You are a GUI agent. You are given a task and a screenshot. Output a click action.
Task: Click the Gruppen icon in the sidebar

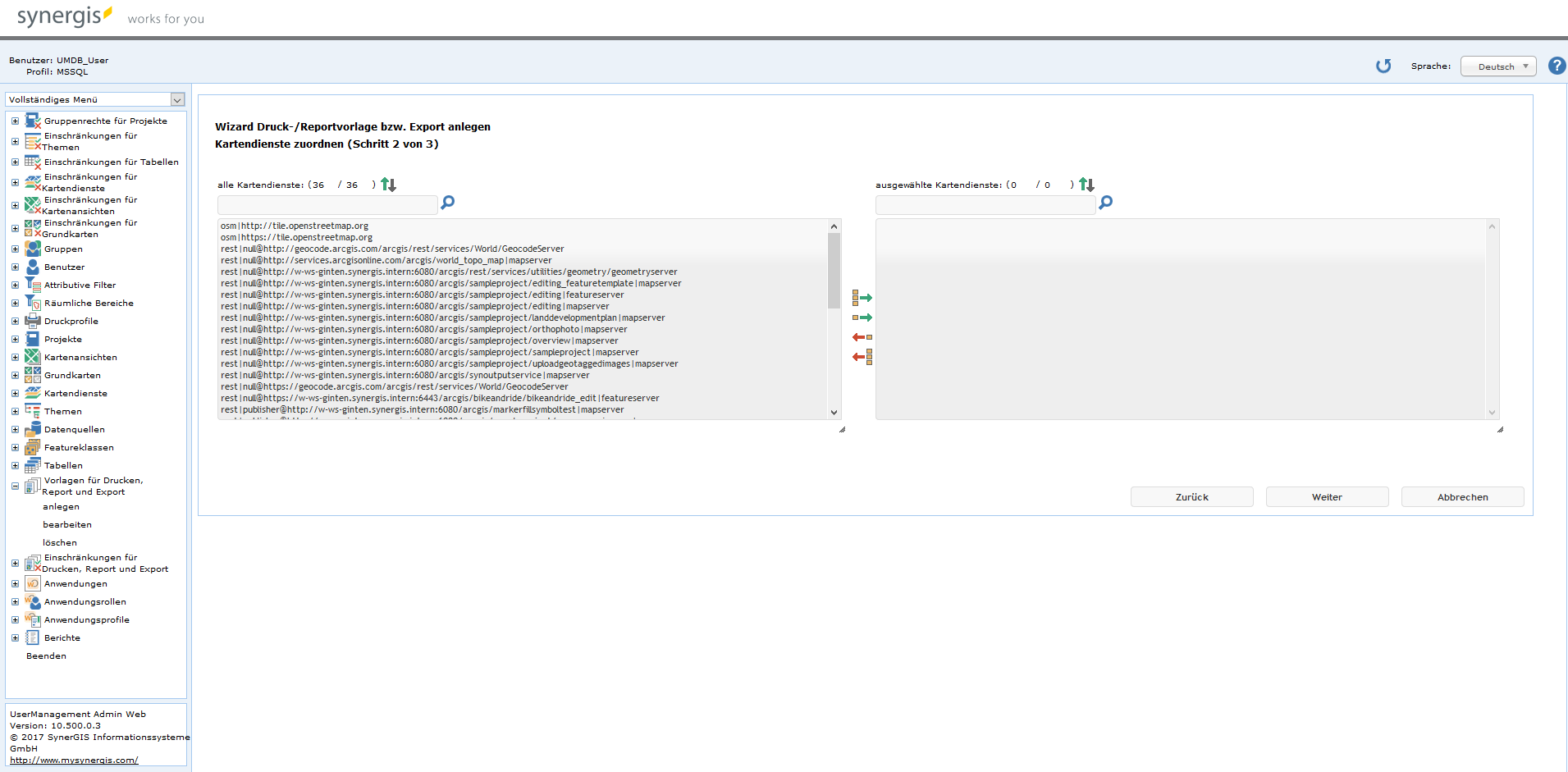pos(33,249)
